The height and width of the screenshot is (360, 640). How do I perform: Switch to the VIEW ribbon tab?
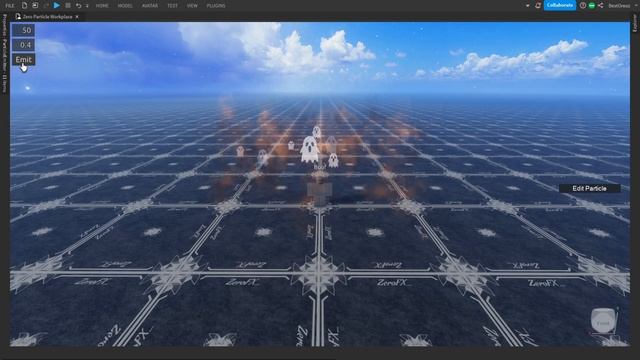pyautogui.click(x=192, y=6)
